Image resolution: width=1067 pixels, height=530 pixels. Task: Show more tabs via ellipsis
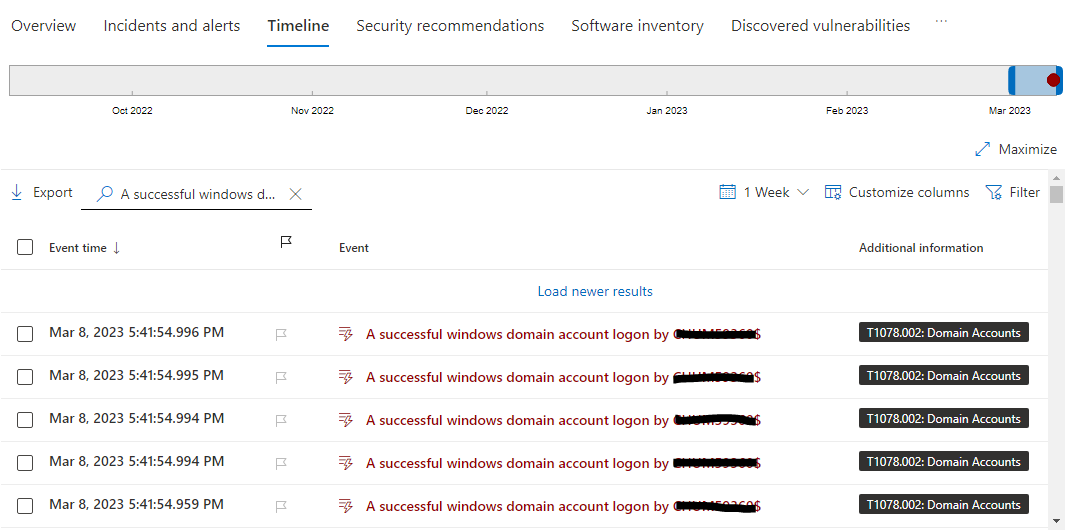point(941,22)
